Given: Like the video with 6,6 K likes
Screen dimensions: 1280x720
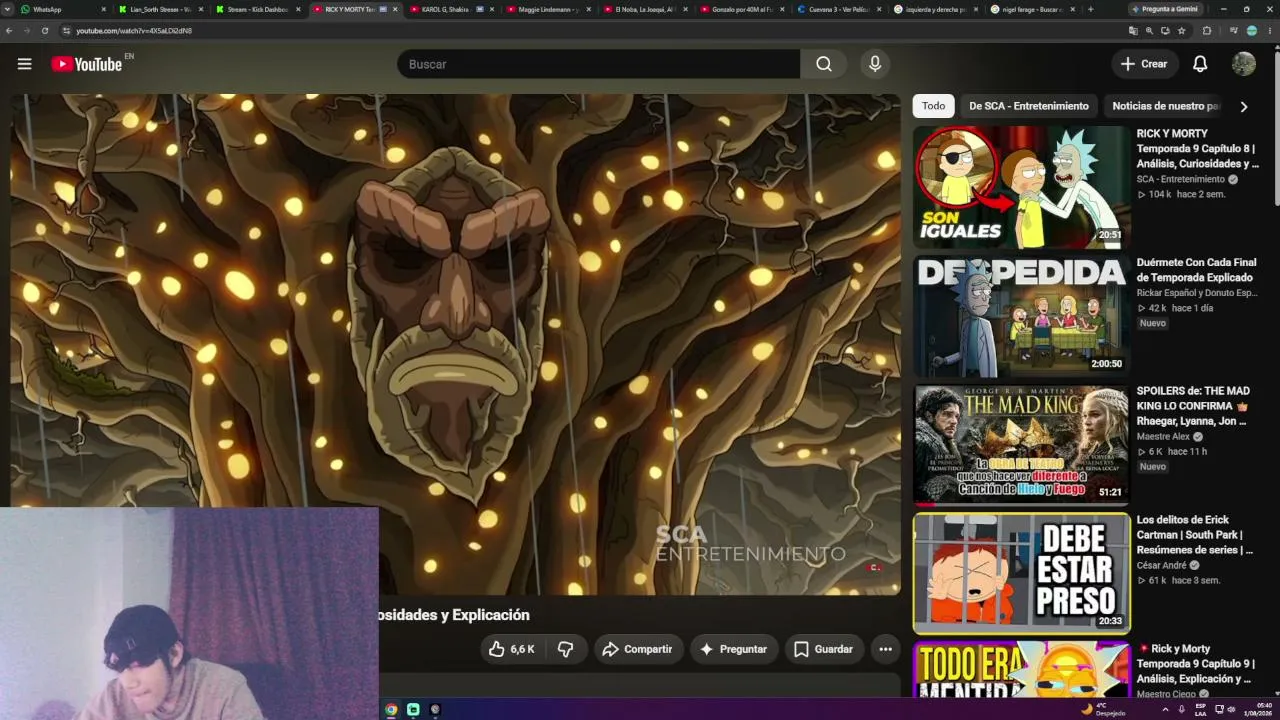Looking at the screenshot, I should (x=511, y=649).
